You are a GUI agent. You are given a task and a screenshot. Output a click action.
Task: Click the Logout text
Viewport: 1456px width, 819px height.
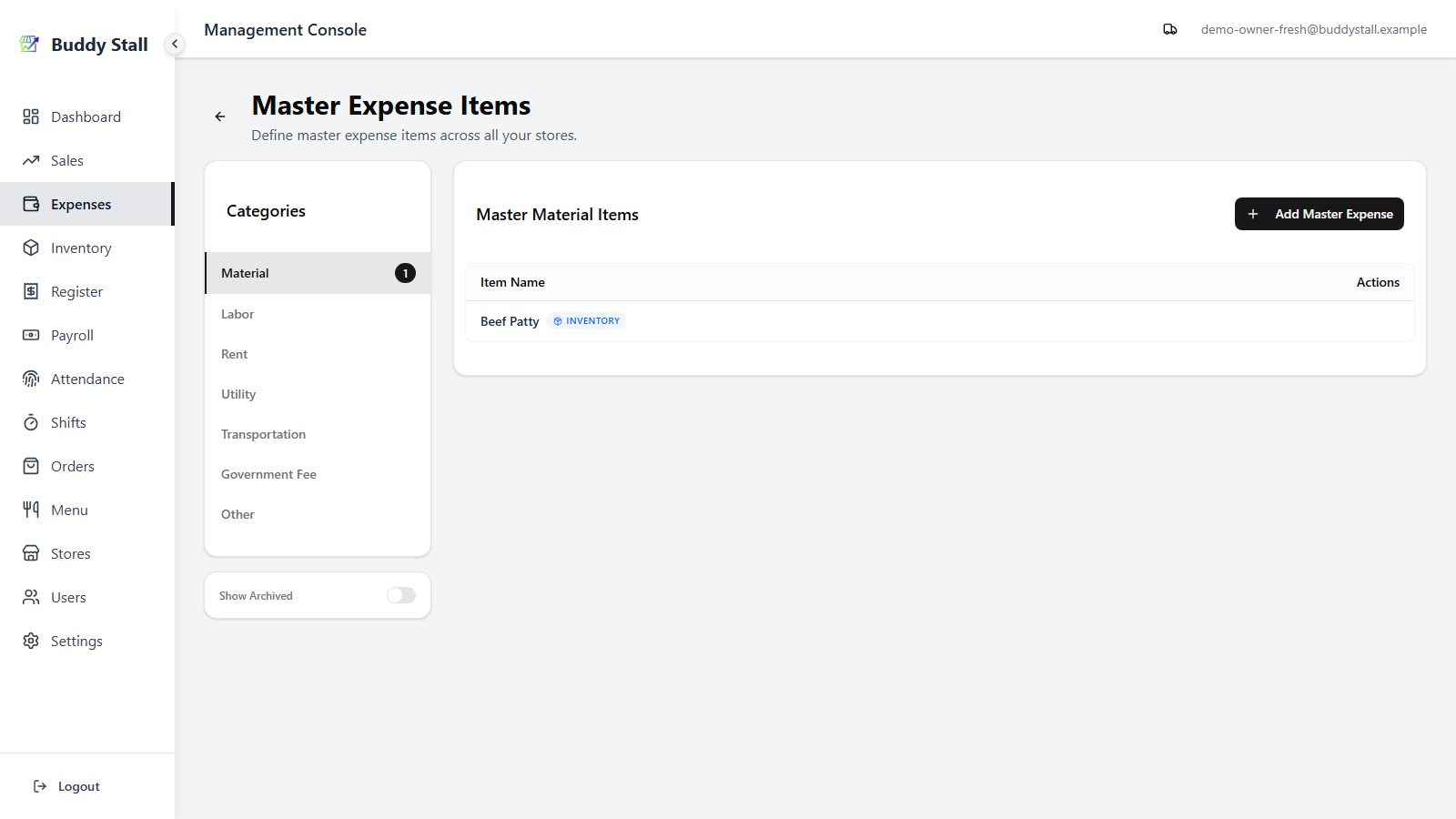point(79,786)
